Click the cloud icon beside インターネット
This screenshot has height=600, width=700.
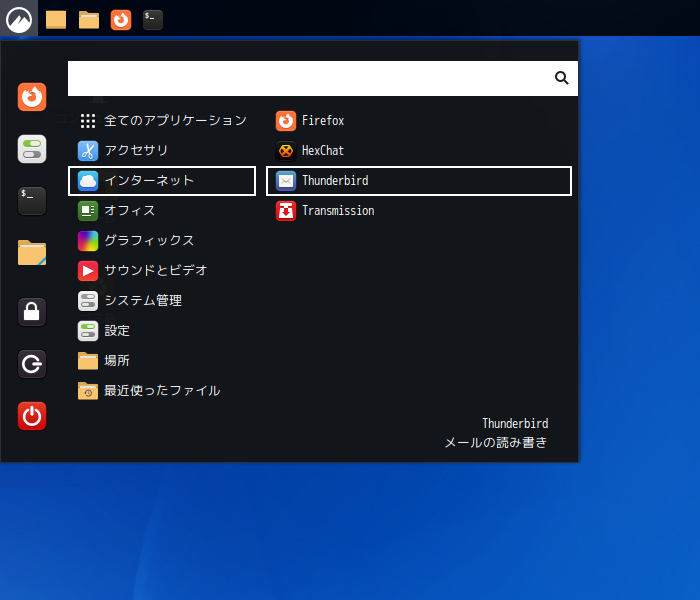click(x=88, y=181)
